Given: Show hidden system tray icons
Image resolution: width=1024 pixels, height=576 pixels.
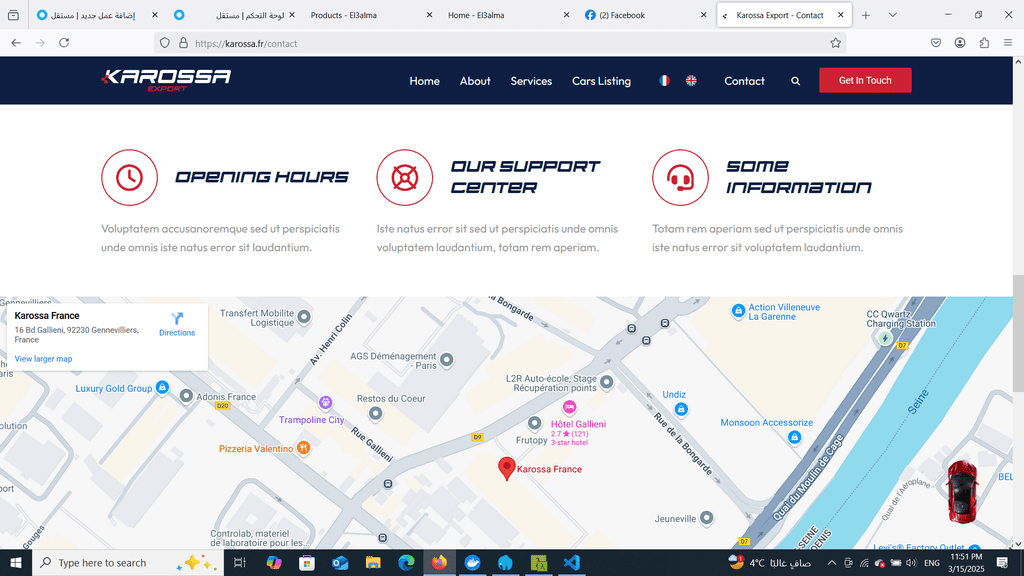Looking at the screenshot, I should point(831,562).
